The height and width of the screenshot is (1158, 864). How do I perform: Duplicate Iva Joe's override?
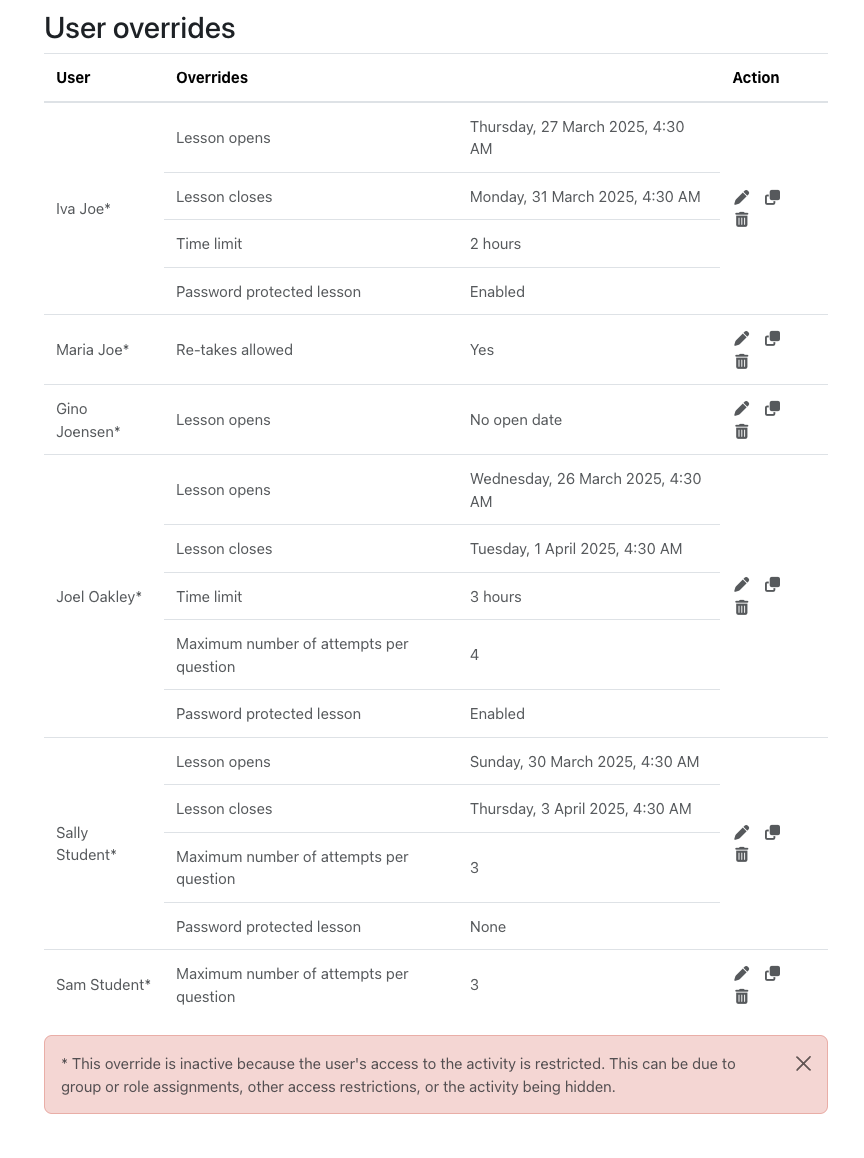coord(772,197)
